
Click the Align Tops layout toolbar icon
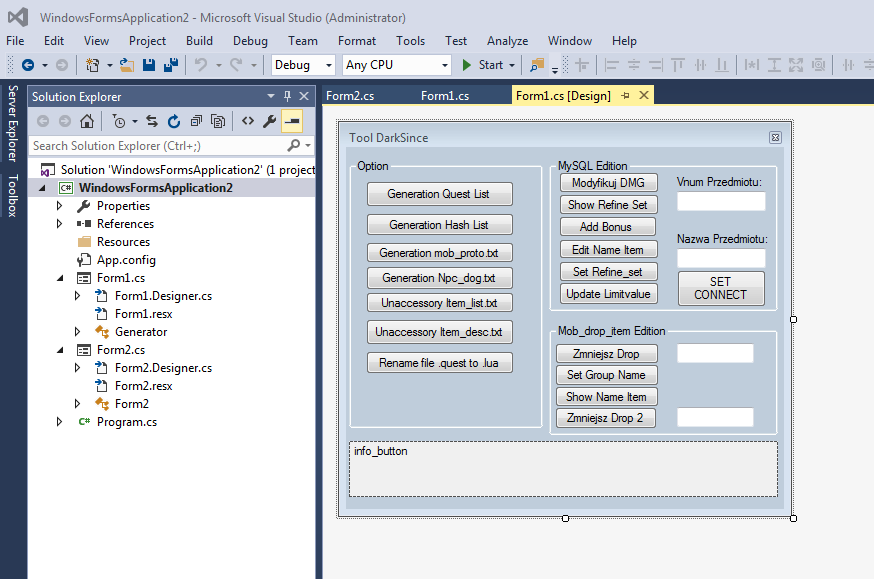(x=678, y=65)
